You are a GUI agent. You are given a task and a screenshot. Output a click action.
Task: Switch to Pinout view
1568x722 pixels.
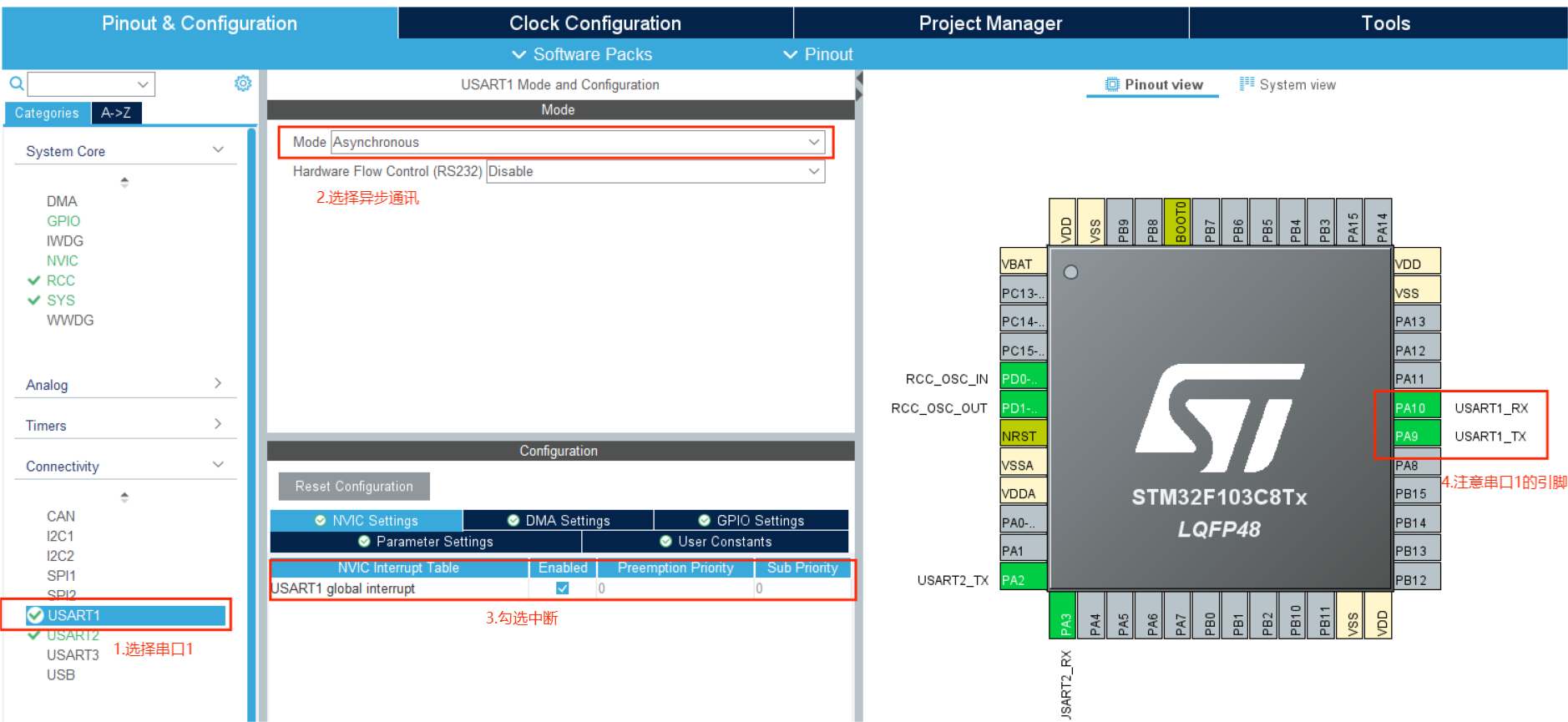[1153, 84]
